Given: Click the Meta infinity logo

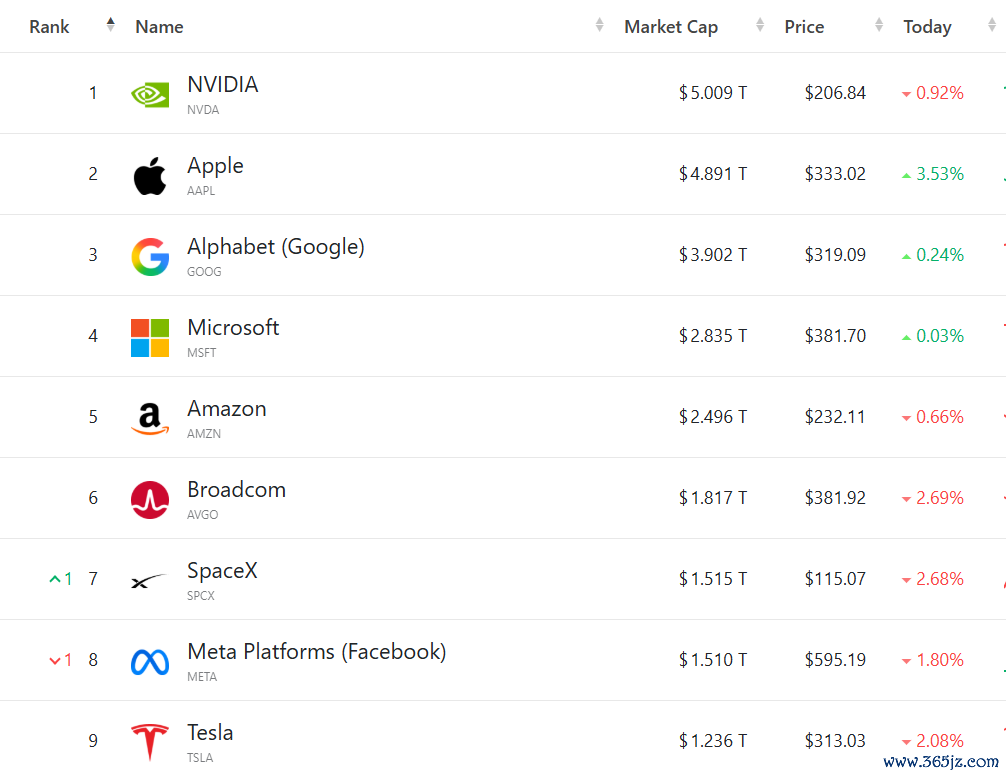Looking at the screenshot, I should 150,662.
